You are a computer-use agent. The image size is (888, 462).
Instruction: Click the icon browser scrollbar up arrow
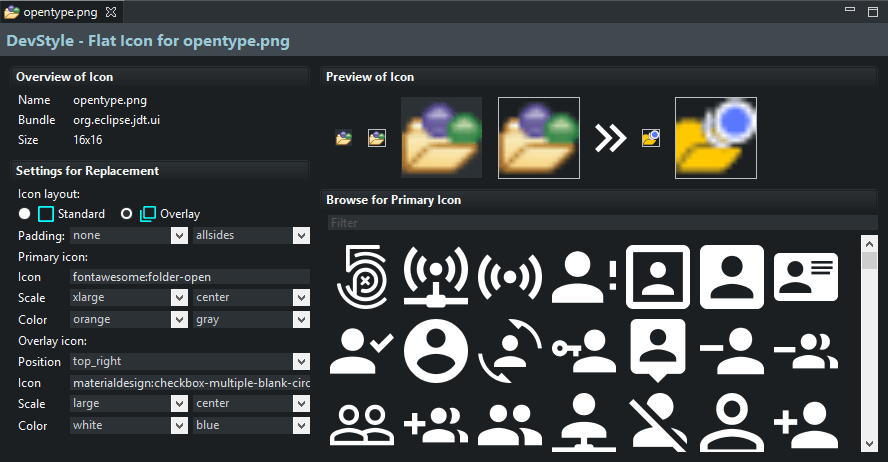(869, 243)
